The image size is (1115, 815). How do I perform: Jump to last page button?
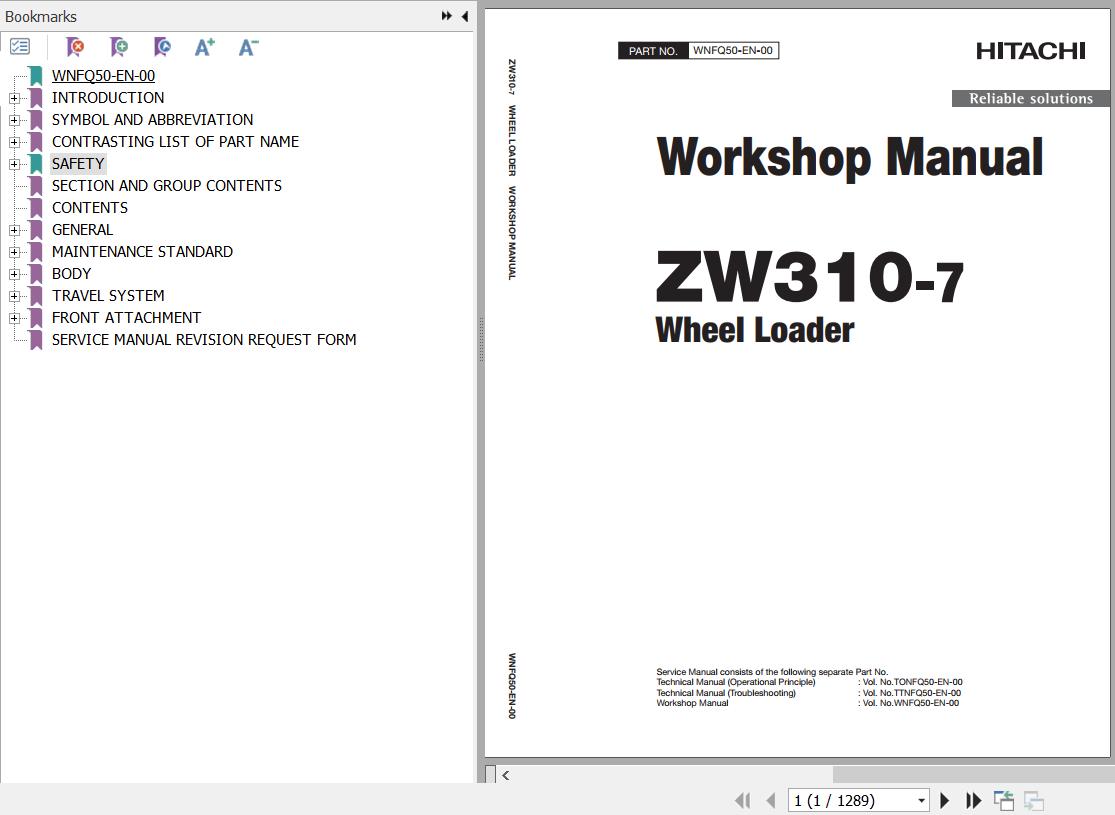tap(973, 801)
